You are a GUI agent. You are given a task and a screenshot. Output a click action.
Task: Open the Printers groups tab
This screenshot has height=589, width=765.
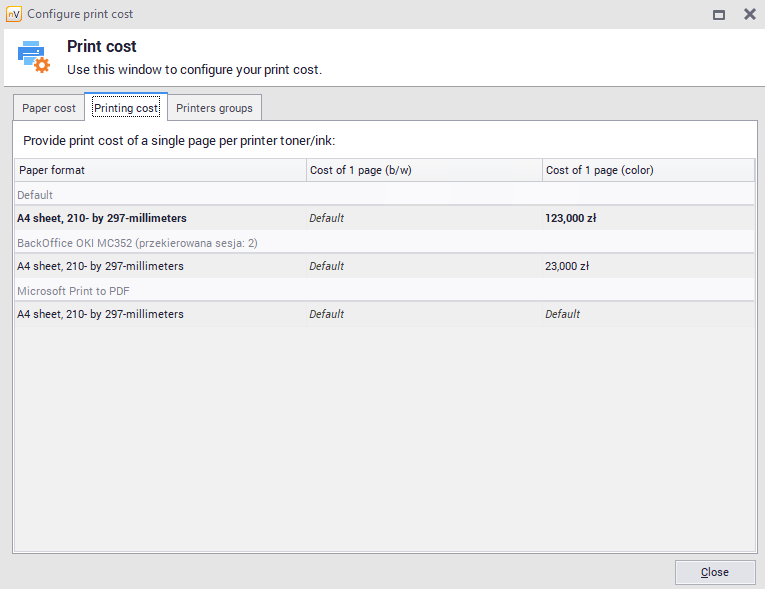214,108
